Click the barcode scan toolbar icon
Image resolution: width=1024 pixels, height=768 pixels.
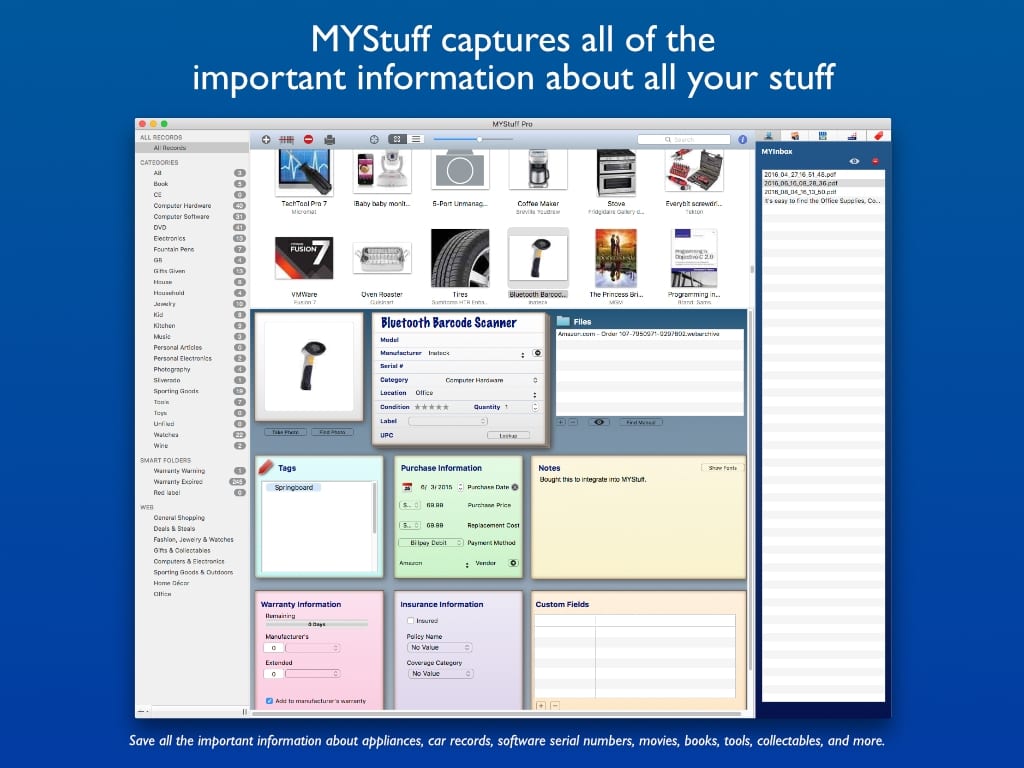[287, 139]
